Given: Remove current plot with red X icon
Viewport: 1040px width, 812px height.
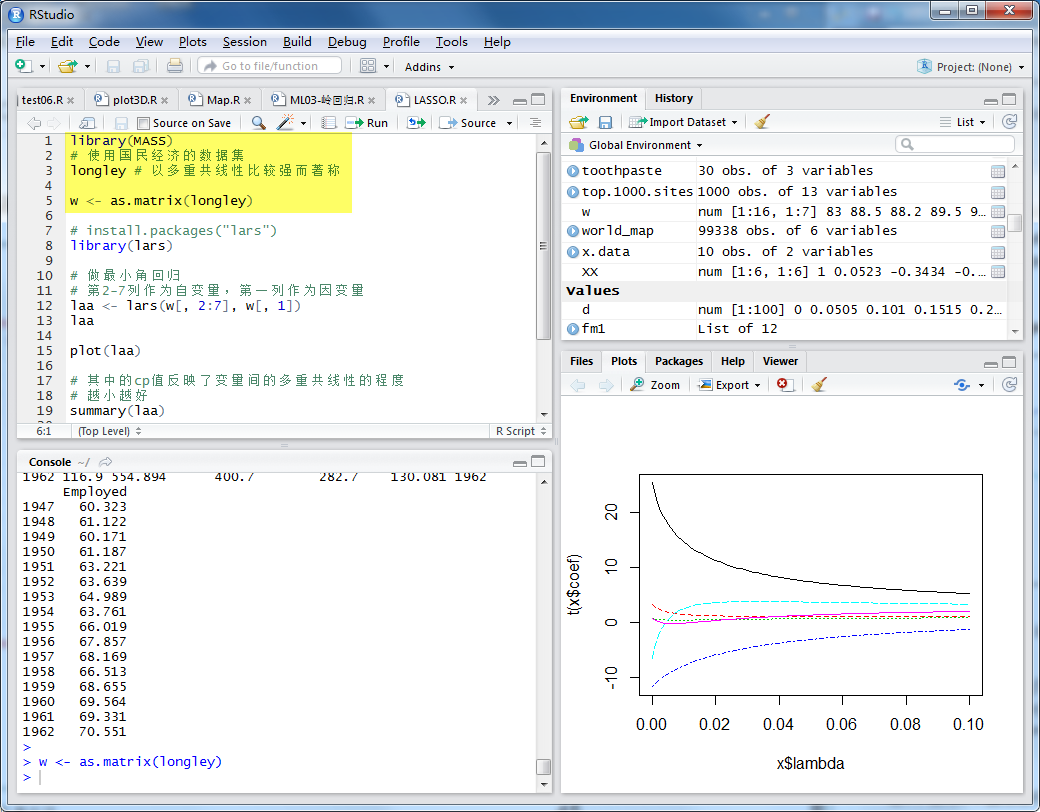Looking at the screenshot, I should click(x=784, y=385).
